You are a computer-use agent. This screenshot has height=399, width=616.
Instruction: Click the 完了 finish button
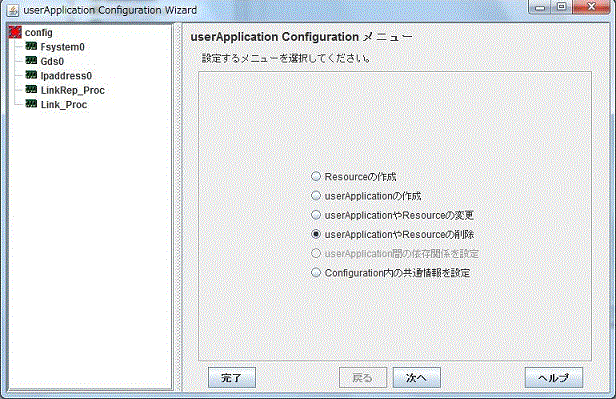[232, 377]
